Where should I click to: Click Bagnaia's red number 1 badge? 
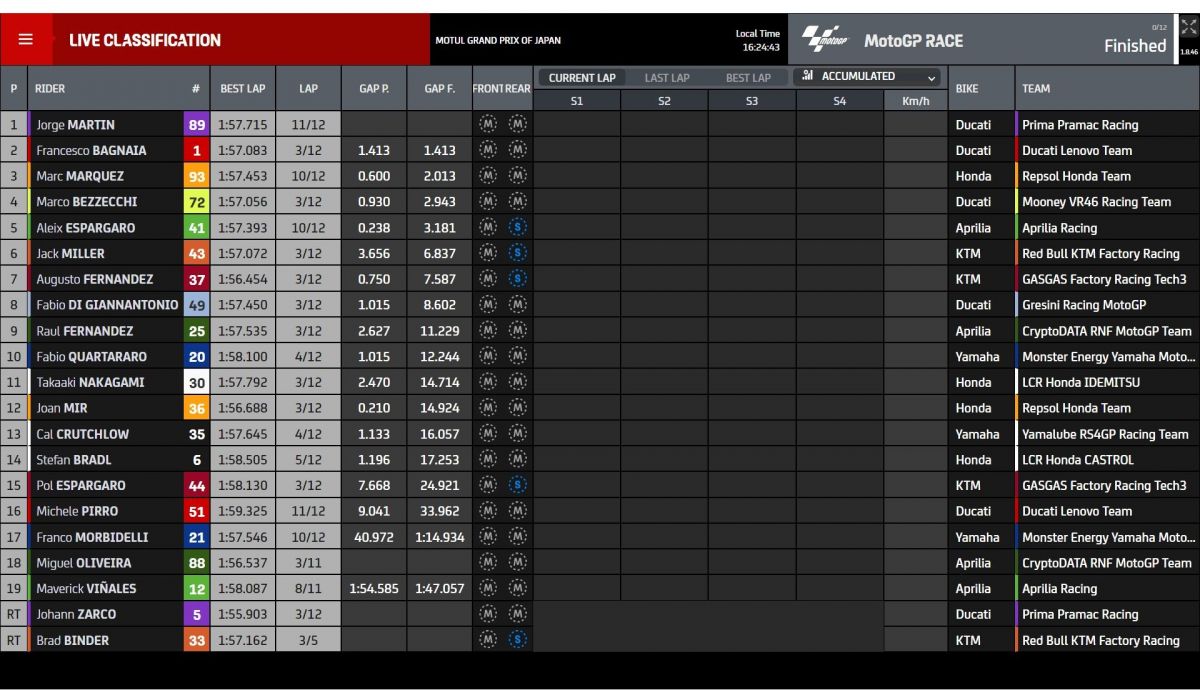196,150
